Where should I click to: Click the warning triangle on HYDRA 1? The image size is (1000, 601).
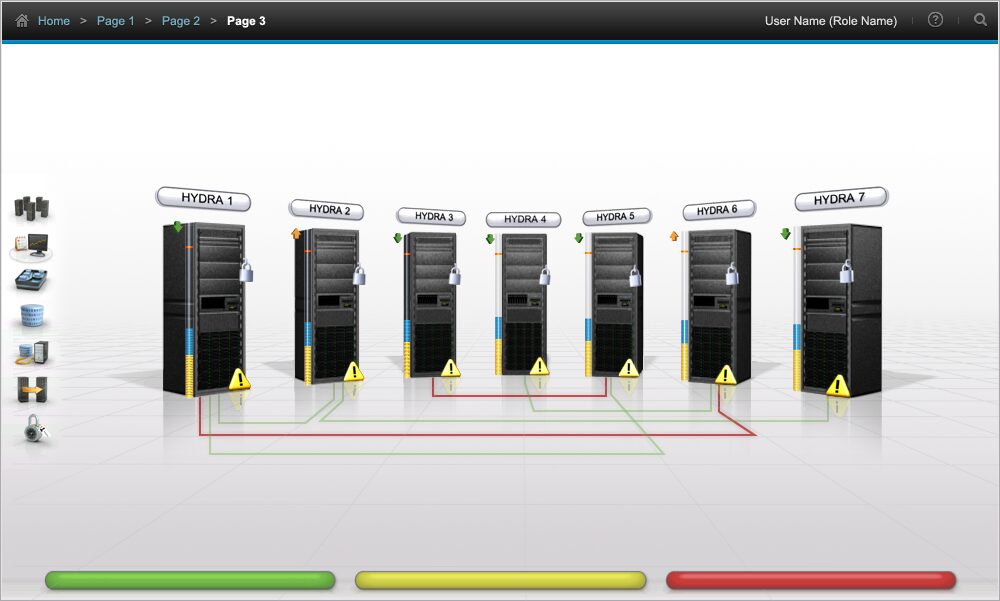coord(239,379)
